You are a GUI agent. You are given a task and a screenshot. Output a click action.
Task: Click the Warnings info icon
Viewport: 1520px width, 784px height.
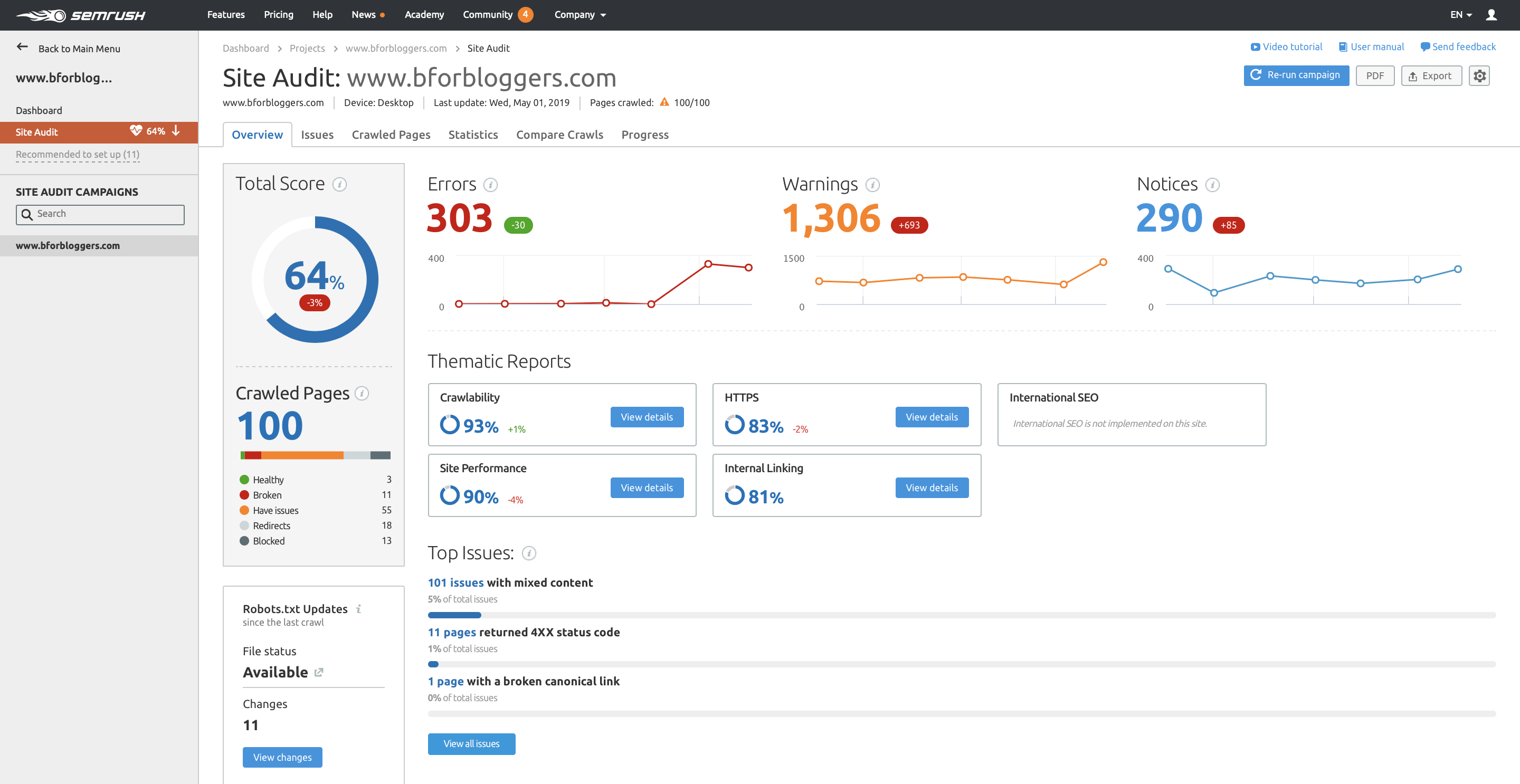point(873,185)
